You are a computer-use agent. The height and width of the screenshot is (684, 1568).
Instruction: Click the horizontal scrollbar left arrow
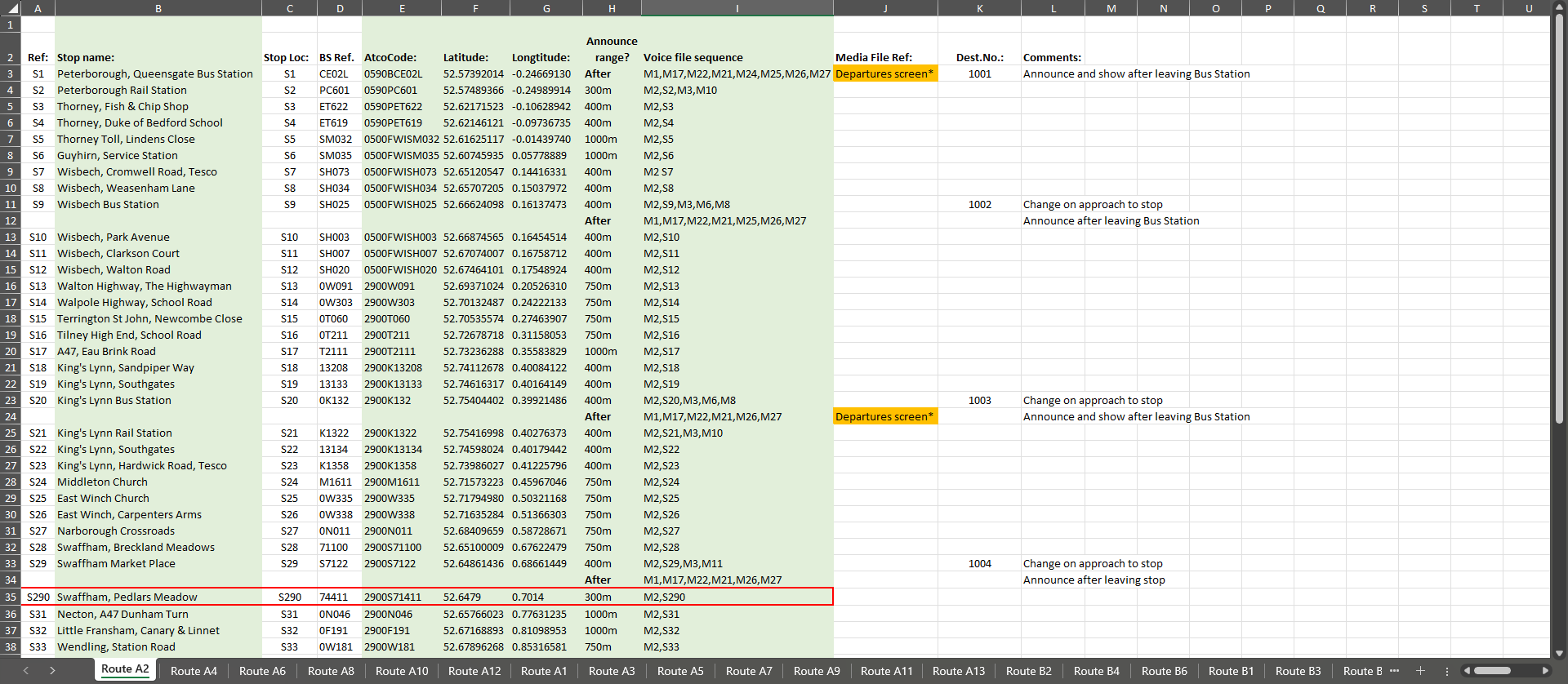(x=1467, y=671)
